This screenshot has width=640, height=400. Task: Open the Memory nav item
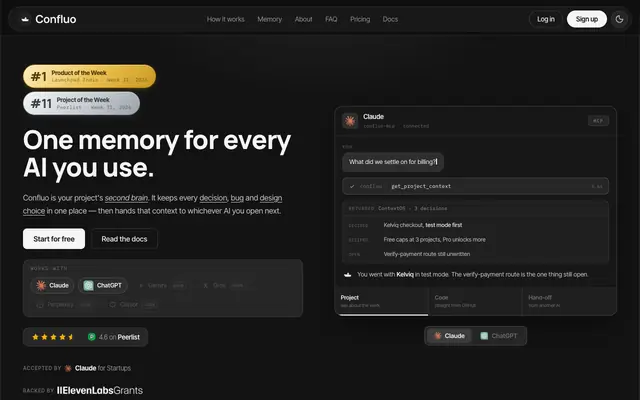point(269,19)
